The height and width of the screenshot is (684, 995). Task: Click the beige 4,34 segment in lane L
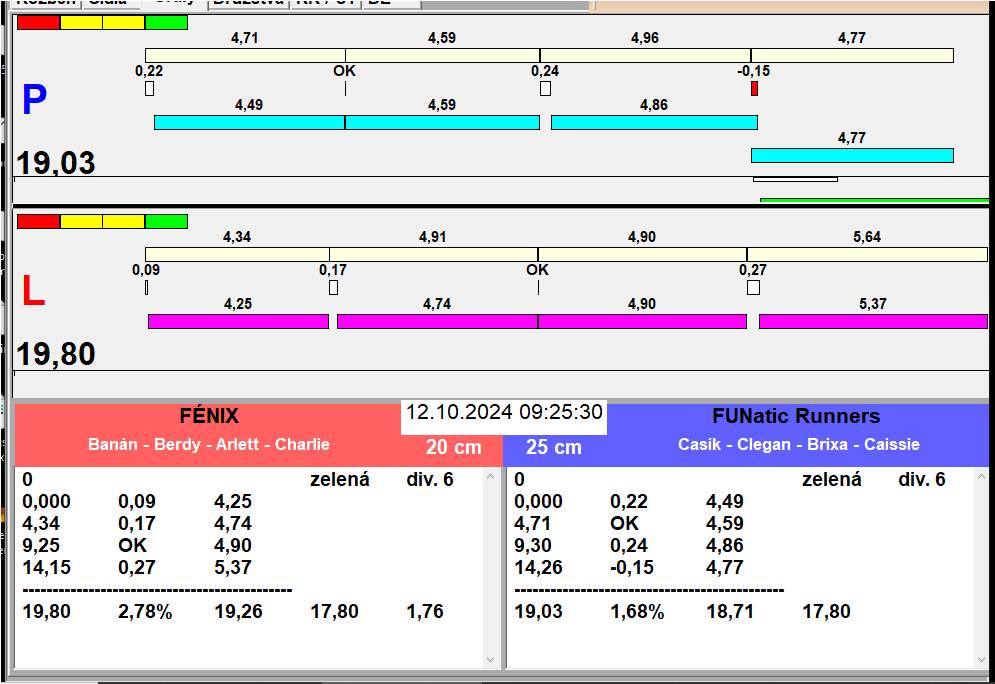click(x=237, y=254)
